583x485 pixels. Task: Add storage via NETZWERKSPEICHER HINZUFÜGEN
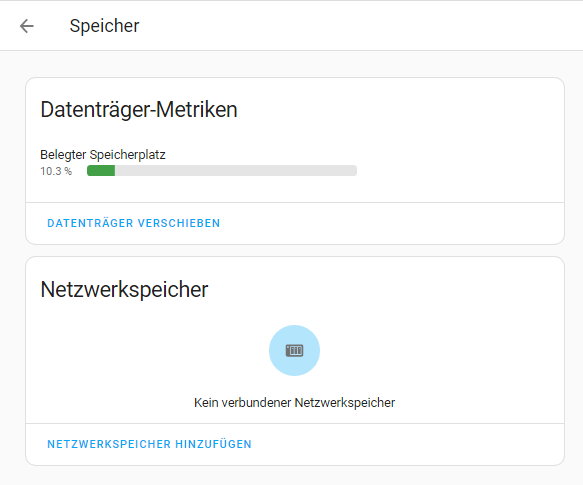pos(149,444)
